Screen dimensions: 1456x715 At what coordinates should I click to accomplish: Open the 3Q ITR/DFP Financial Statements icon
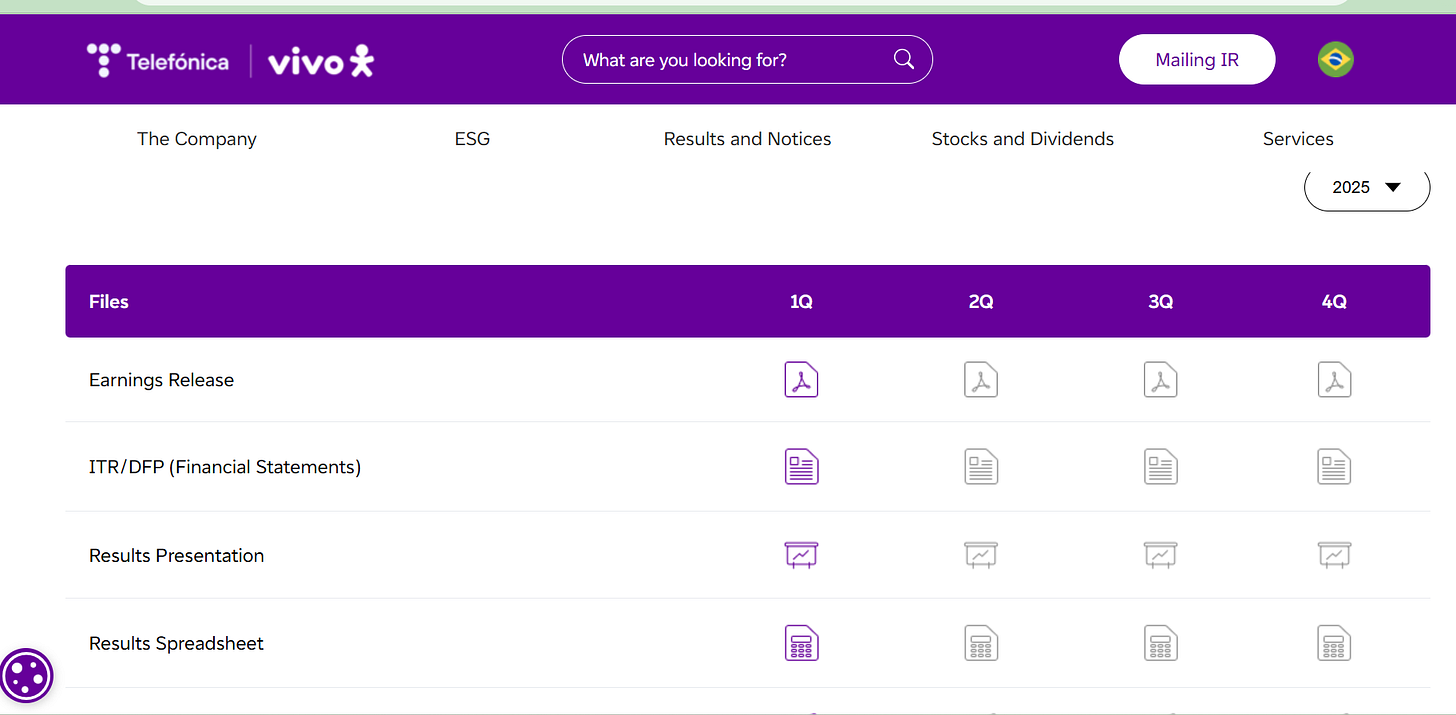[x=1161, y=467]
